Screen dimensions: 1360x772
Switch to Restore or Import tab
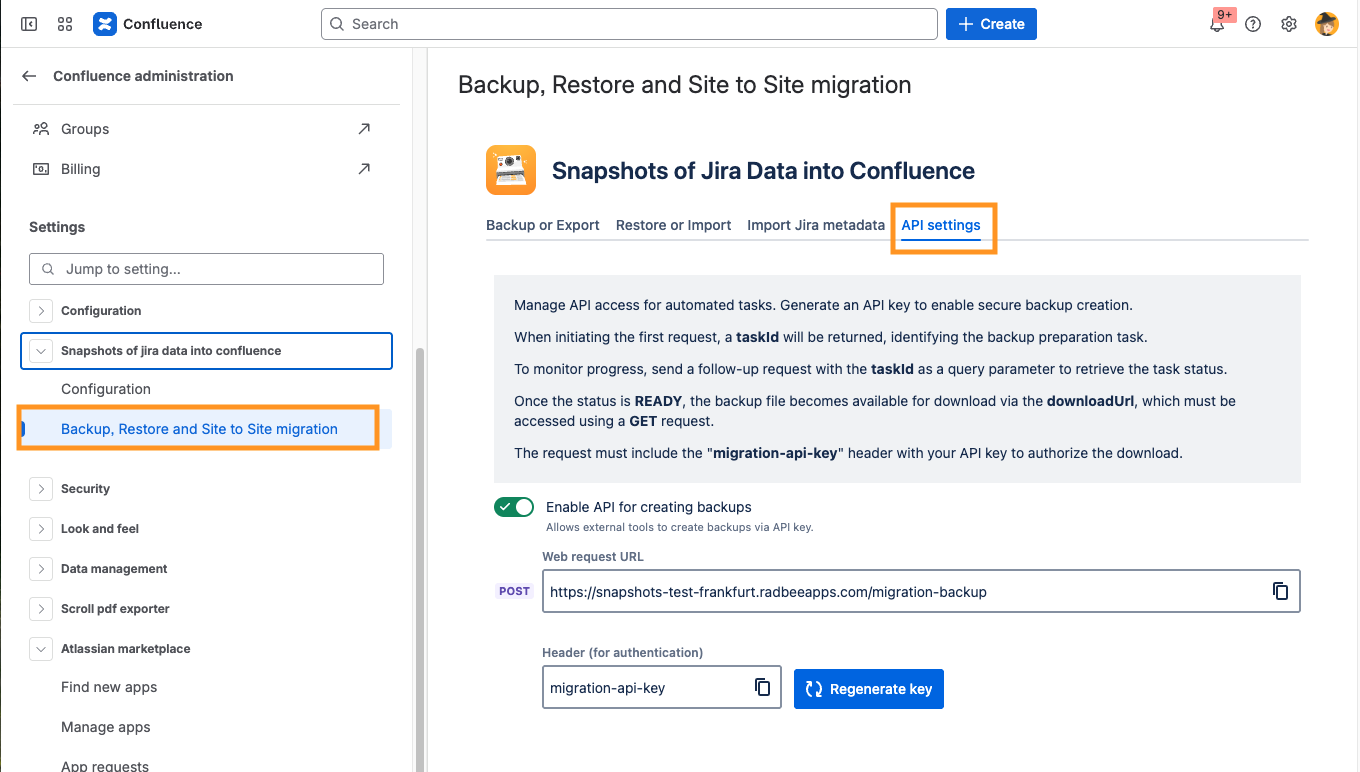(x=674, y=225)
